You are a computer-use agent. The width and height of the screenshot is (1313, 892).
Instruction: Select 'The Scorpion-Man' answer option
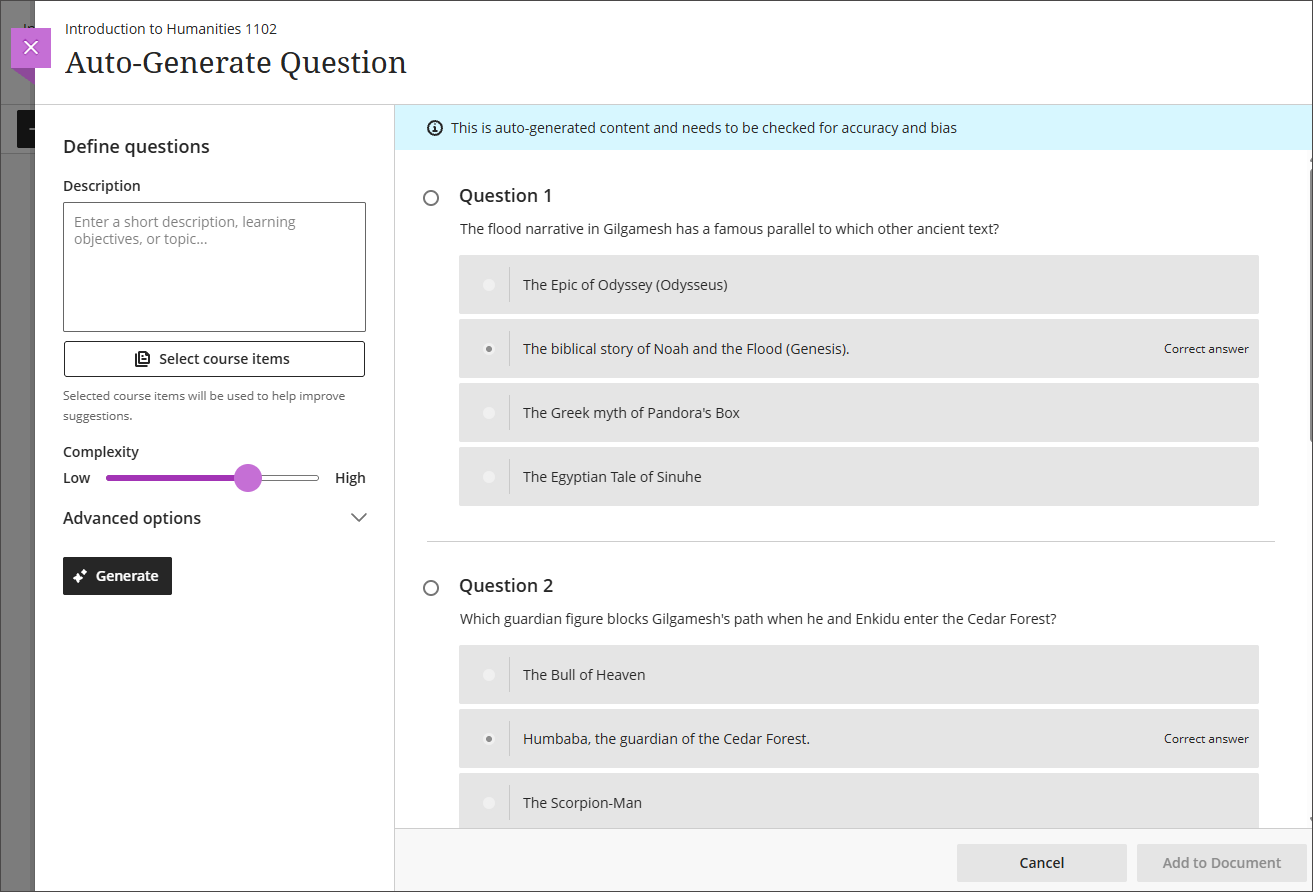(x=487, y=802)
